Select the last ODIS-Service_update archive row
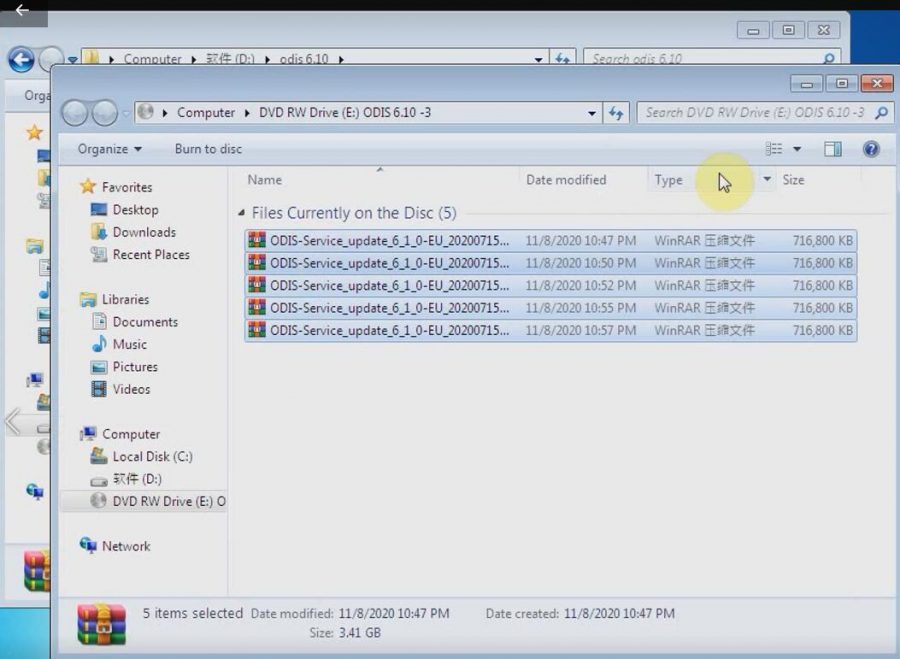Screen dimensions: 900x659 [x=390, y=330]
